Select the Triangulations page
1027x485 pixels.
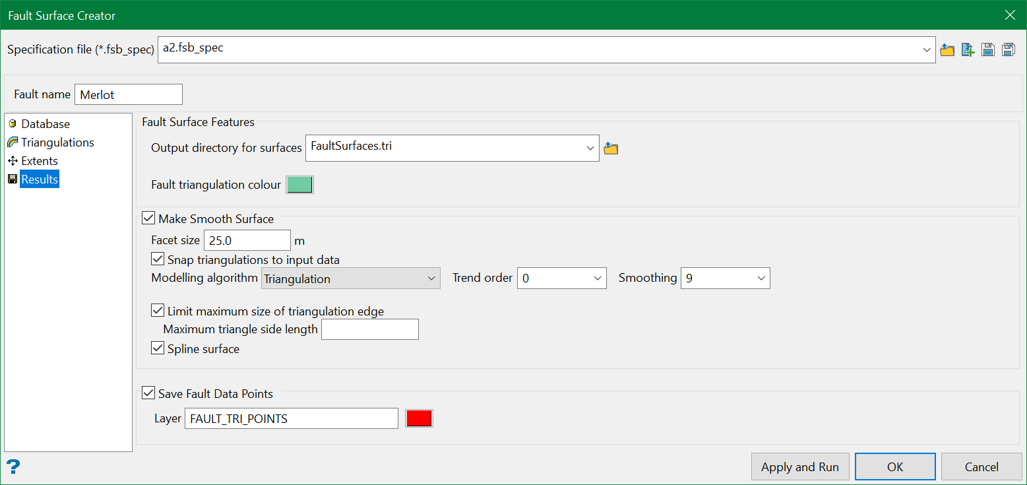coord(58,142)
